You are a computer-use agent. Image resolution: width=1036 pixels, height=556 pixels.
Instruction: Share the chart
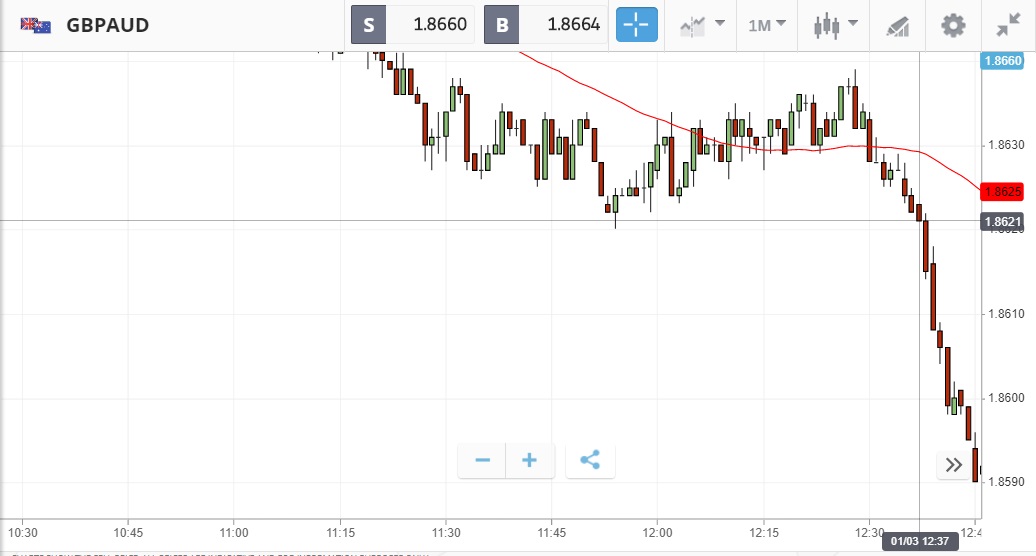(x=590, y=460)
